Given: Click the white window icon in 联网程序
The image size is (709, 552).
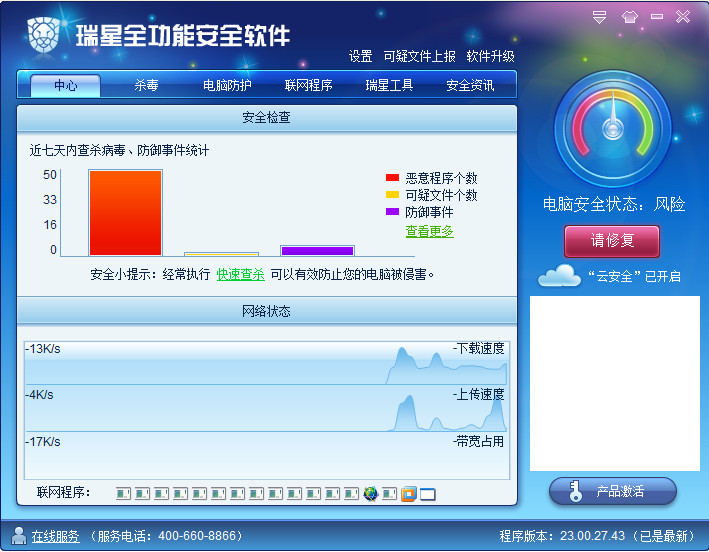Looking at the screenshot, I should click(x=427, y=493).
